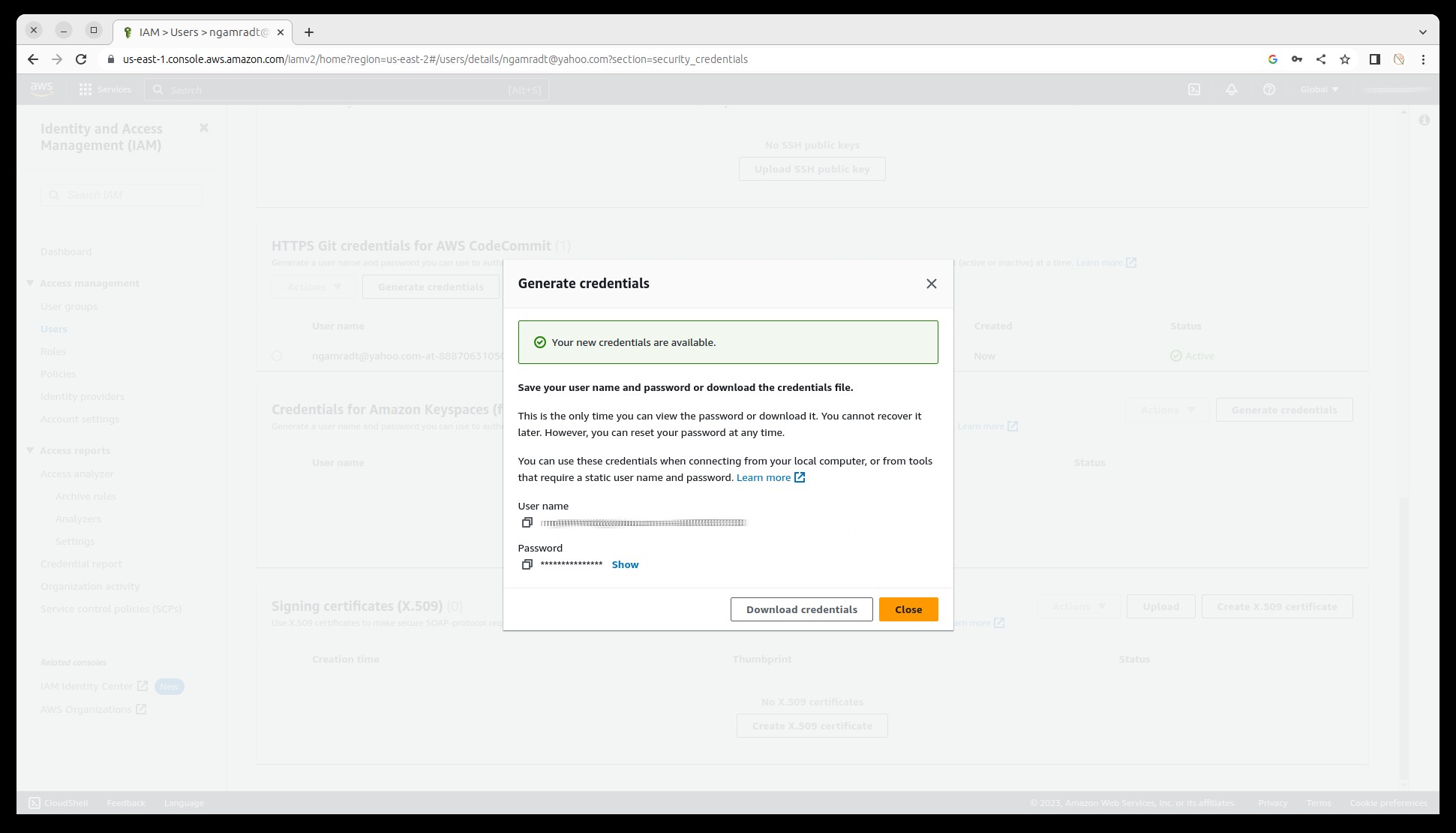Open Credential report in sidebar

tap(81, 564)
